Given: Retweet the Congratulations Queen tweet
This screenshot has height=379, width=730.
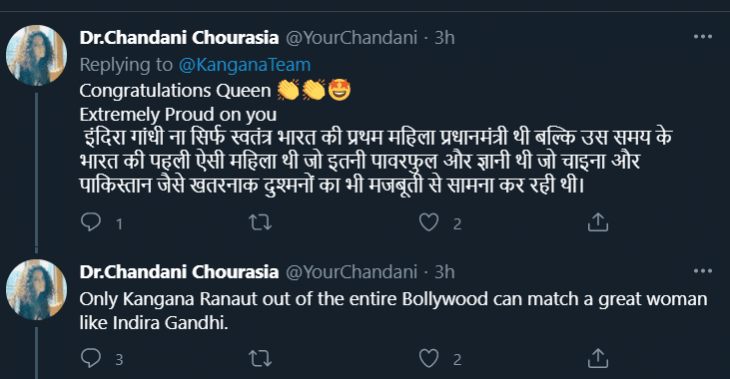Looking at the screenshot, I should coord(260,222).
